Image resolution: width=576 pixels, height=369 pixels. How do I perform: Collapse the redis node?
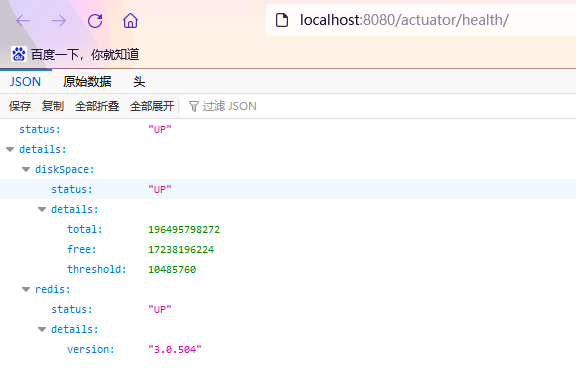26,290
